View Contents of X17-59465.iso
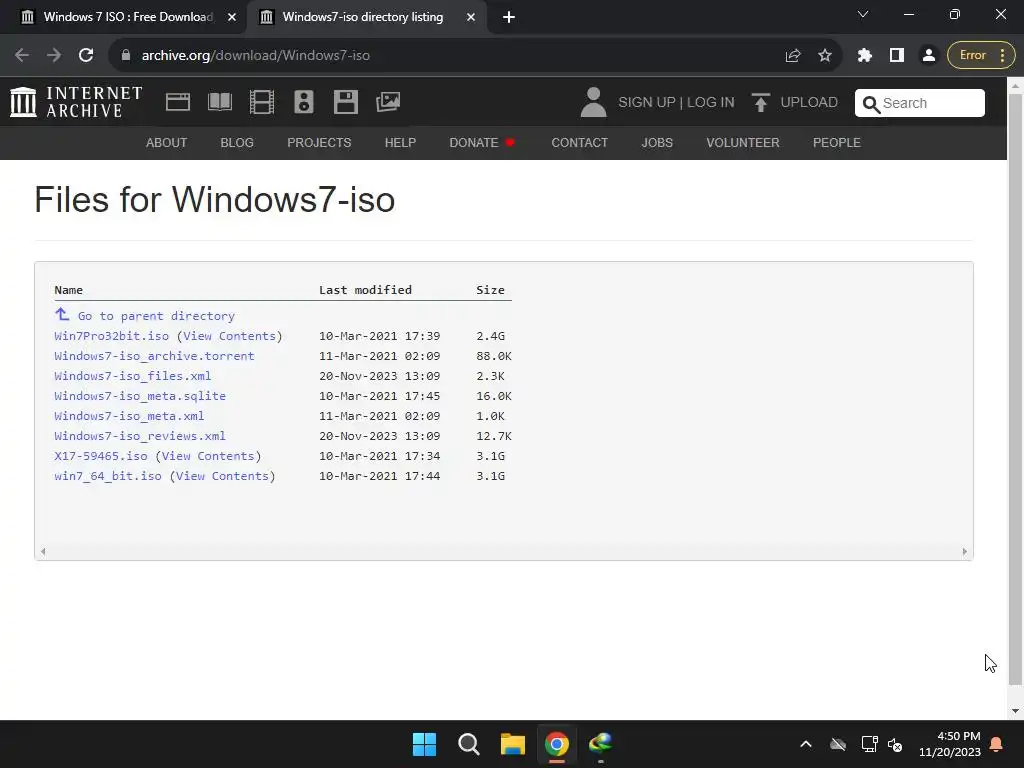Screen dimensions: 1024x768 click(x=208, y=456)
